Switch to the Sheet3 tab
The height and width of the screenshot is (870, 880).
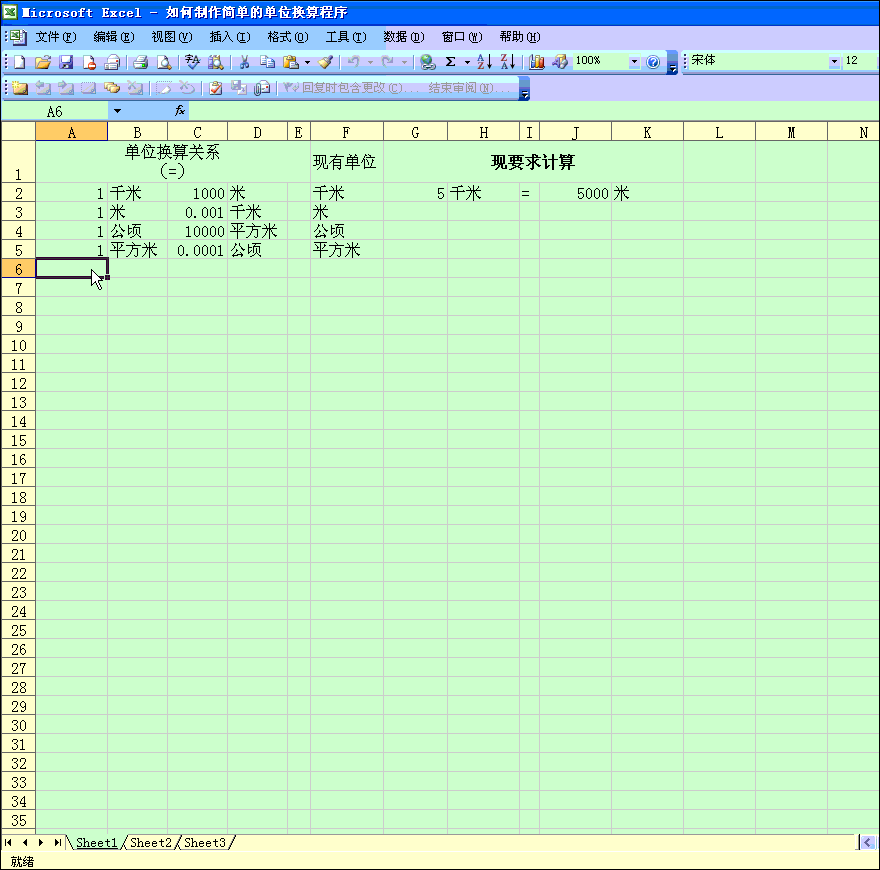(x=205, y=843)
